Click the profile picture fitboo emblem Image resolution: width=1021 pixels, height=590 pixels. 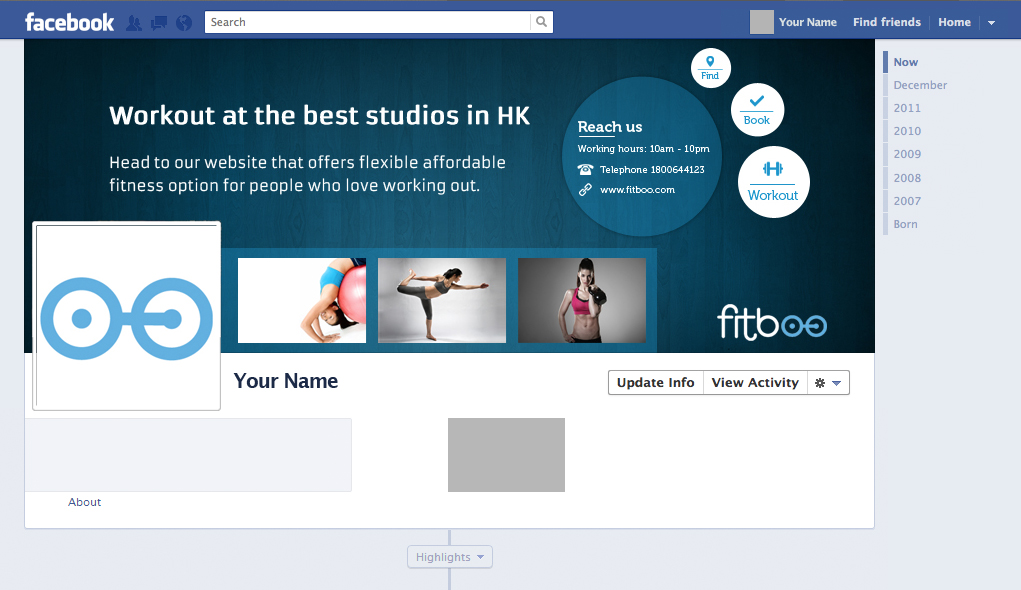(126, 316)
